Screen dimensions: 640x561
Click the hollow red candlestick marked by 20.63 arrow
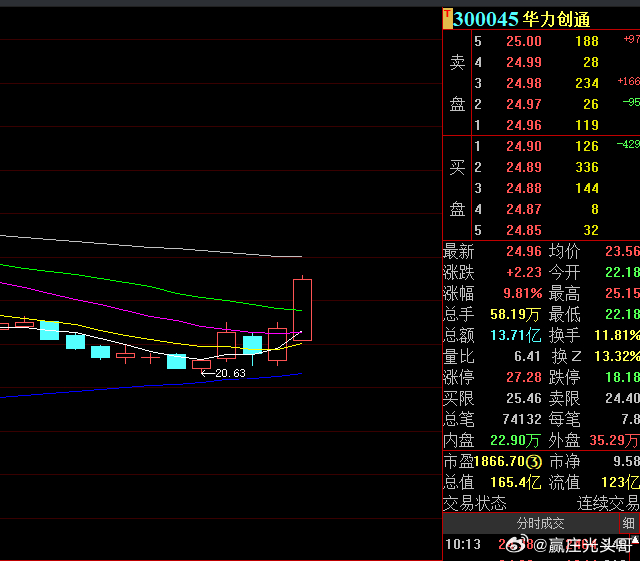pos(202,365)
